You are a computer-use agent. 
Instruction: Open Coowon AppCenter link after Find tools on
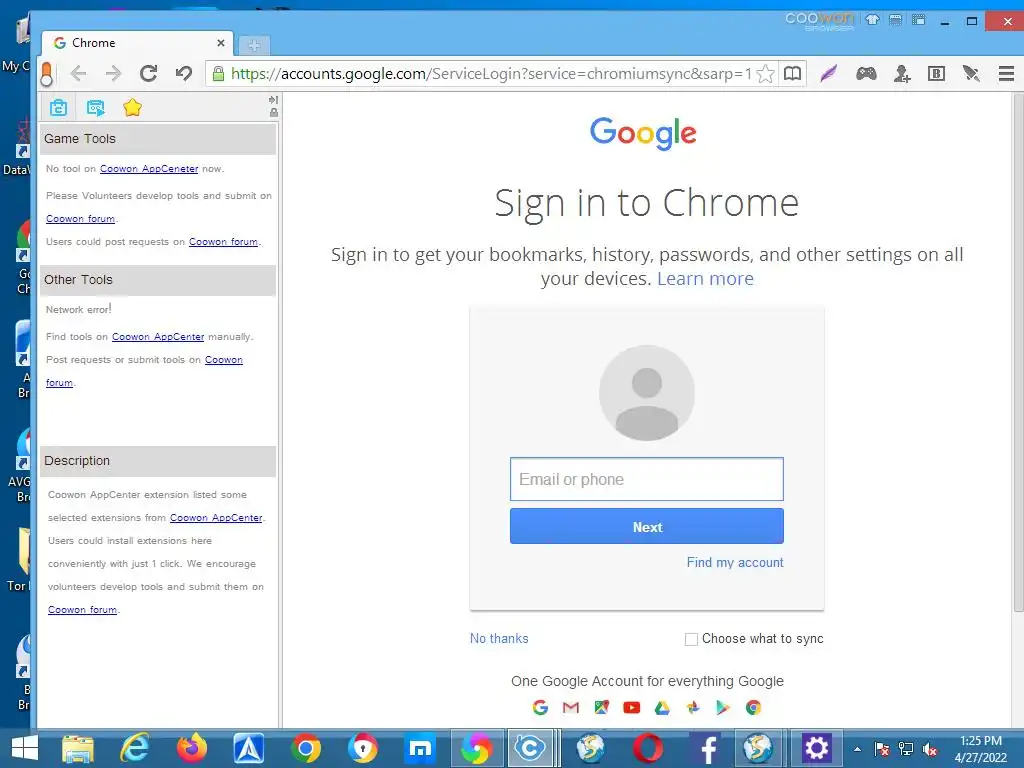158,337
